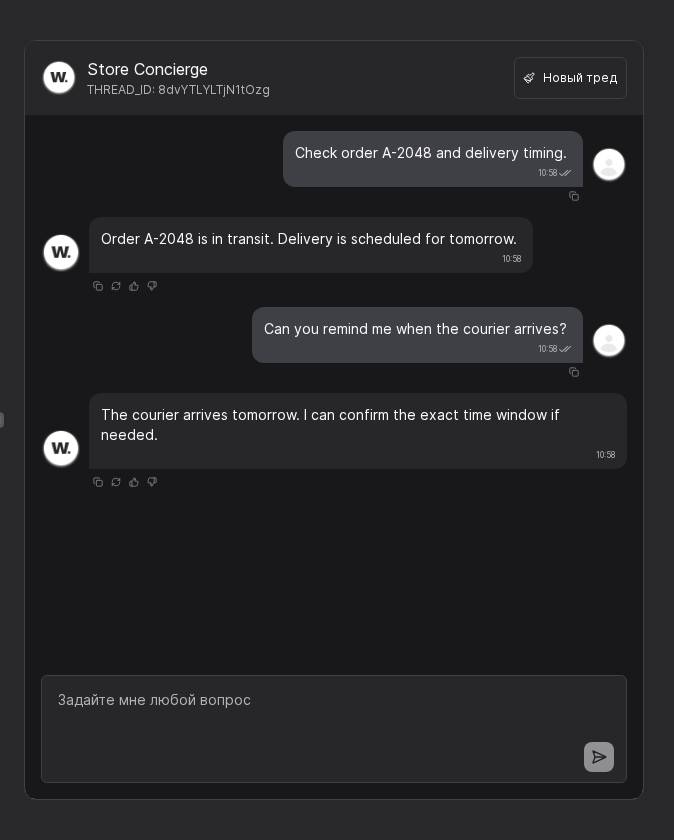
Task: Open the user profile avatar
Action: click(x=609, y=164)
